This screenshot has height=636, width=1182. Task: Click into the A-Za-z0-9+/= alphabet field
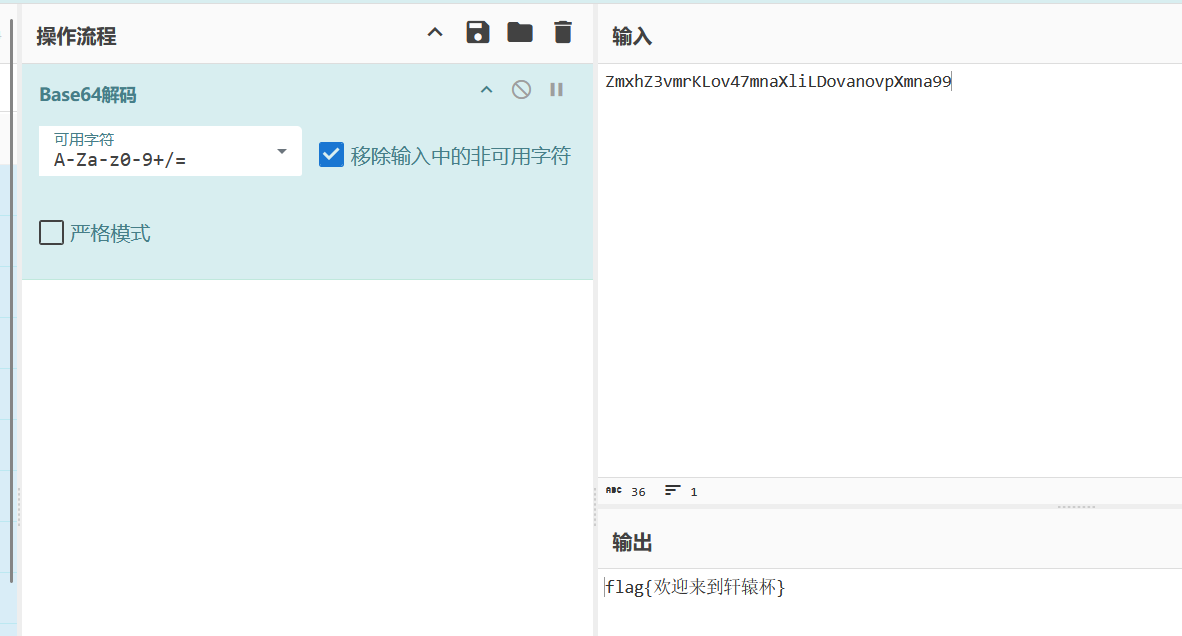pos(150,159)
